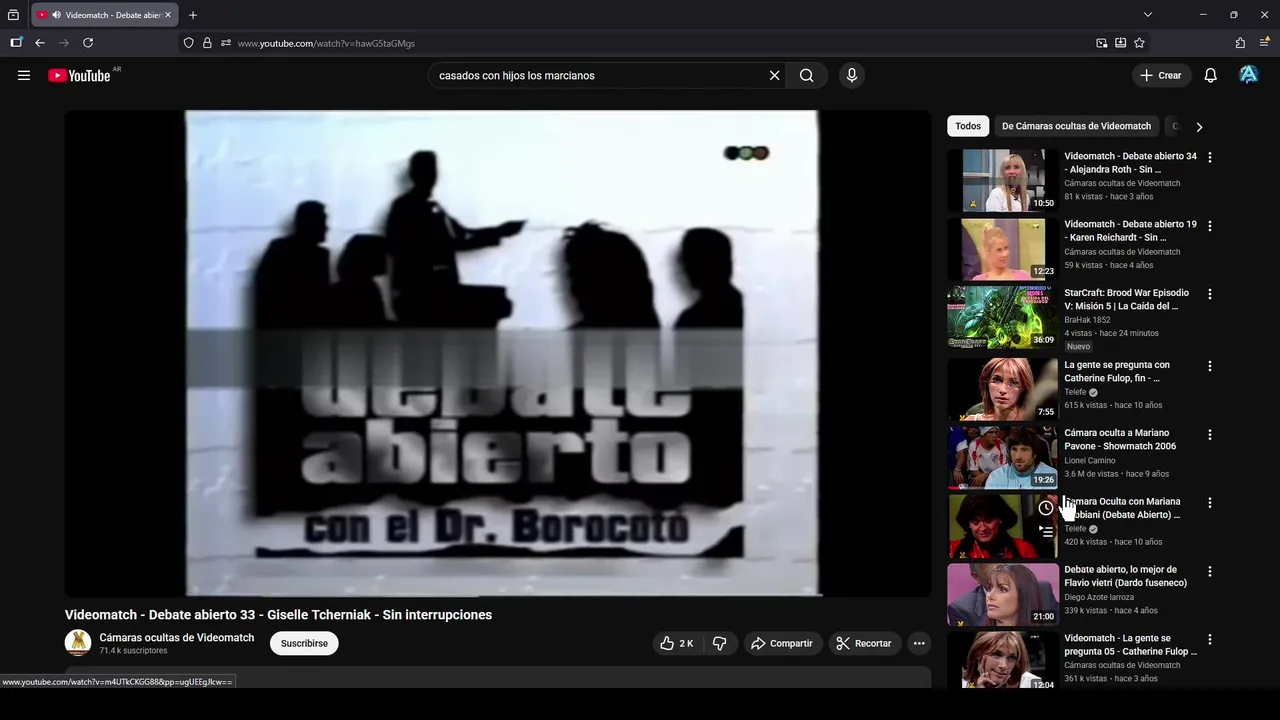The image size is (1280, 720).
Task: Open the YouTube hamburger guide menu
Action: coord(24,75)
